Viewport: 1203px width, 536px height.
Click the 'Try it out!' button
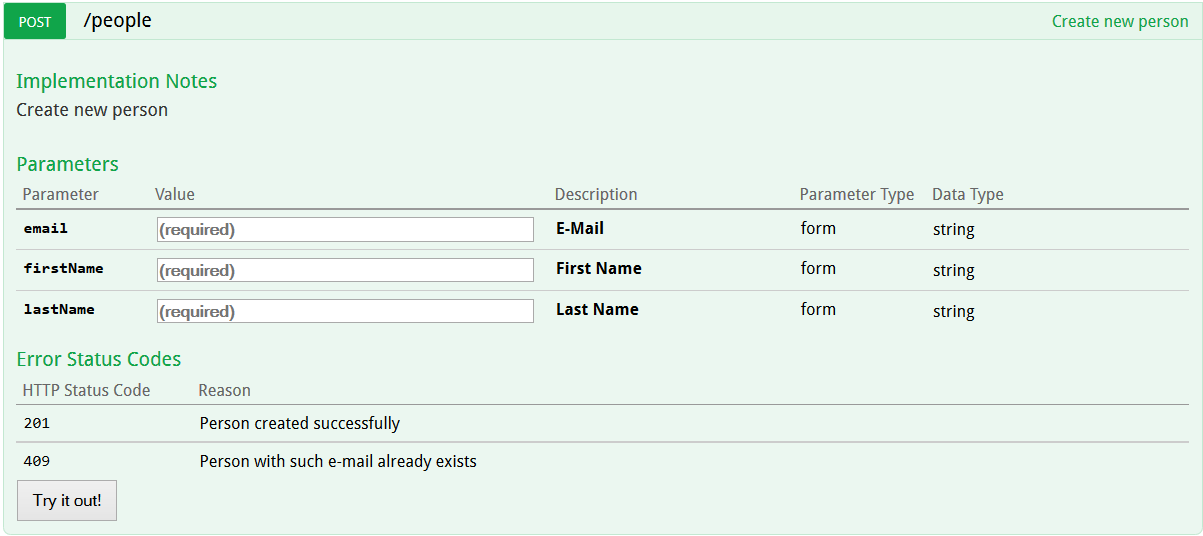coord(67,500)
